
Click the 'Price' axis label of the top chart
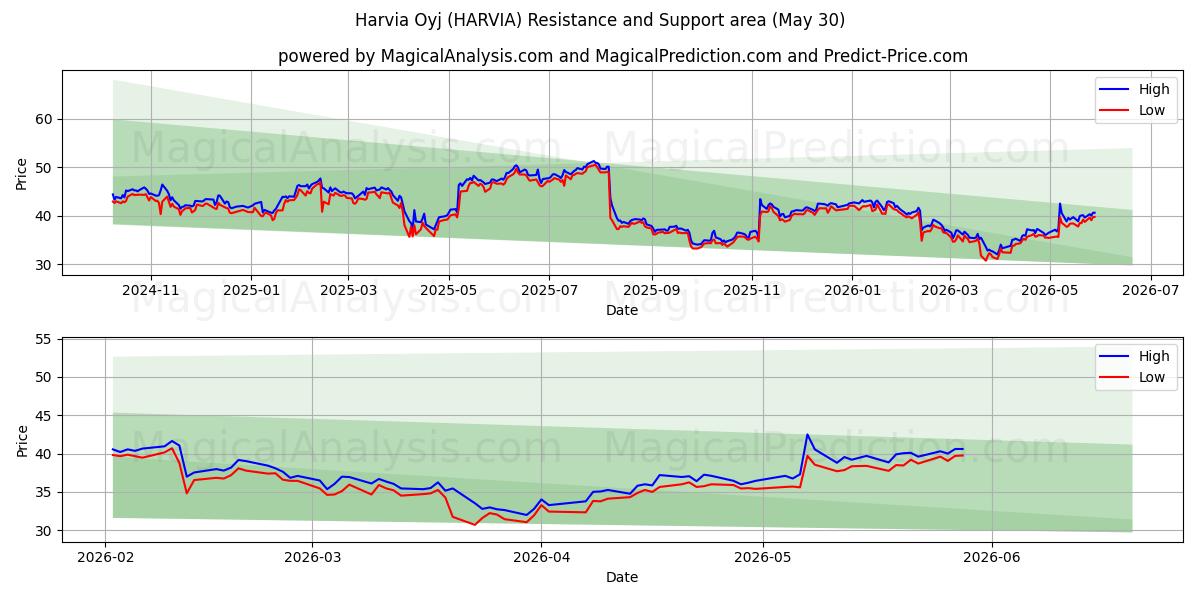coord(22,173)
